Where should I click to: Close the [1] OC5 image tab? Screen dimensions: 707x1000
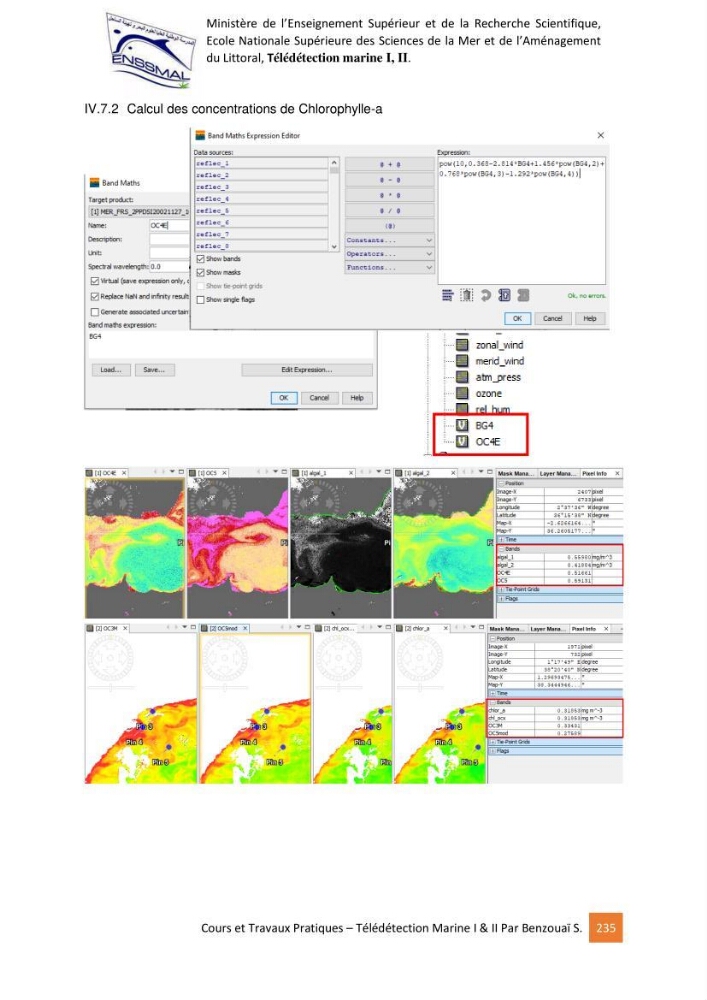[x=224, y=473]
